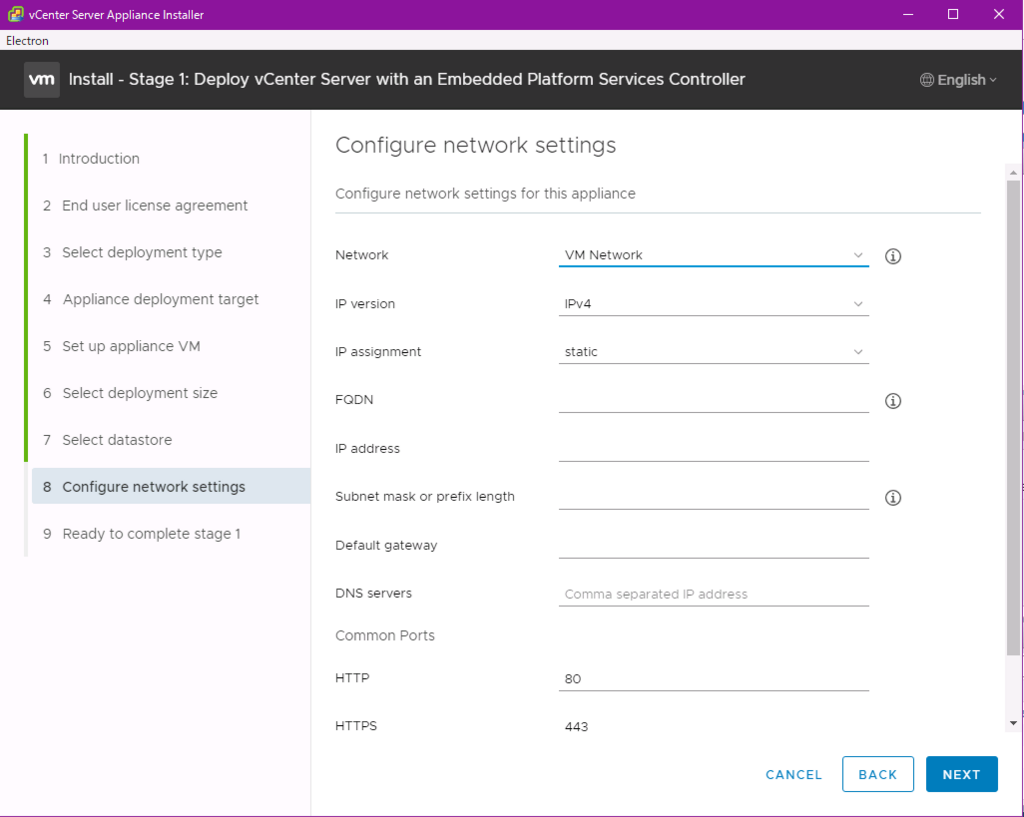Open the Electron menu
1024x817 pixels.
tap(27, 40)
